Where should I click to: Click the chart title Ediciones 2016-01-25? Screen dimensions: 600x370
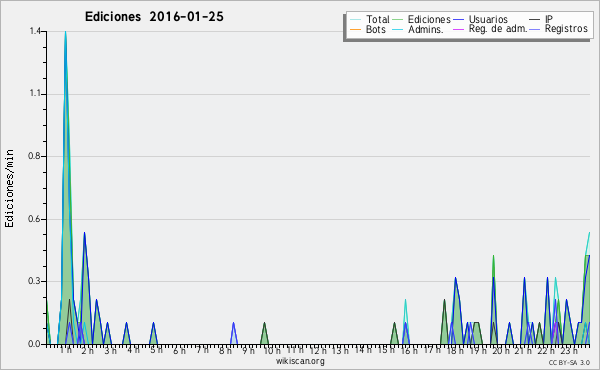coord(154,17)
